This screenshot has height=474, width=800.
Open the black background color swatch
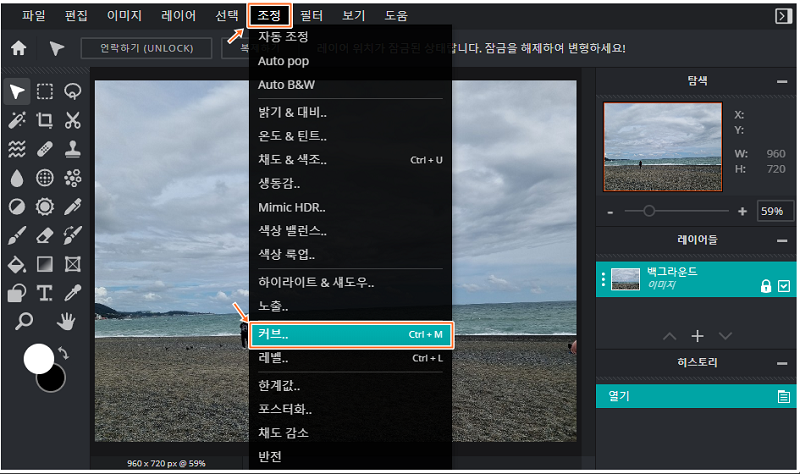click(x=54, y=380)
